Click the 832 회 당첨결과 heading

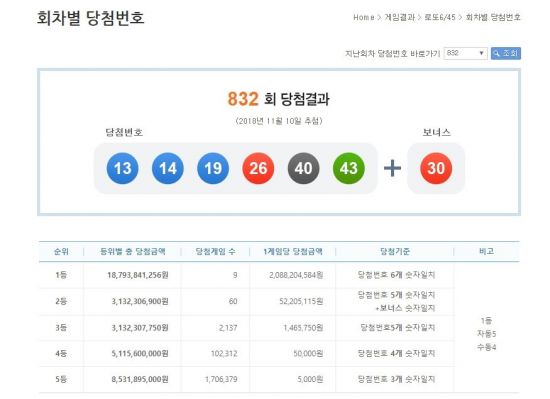(279, 99)
